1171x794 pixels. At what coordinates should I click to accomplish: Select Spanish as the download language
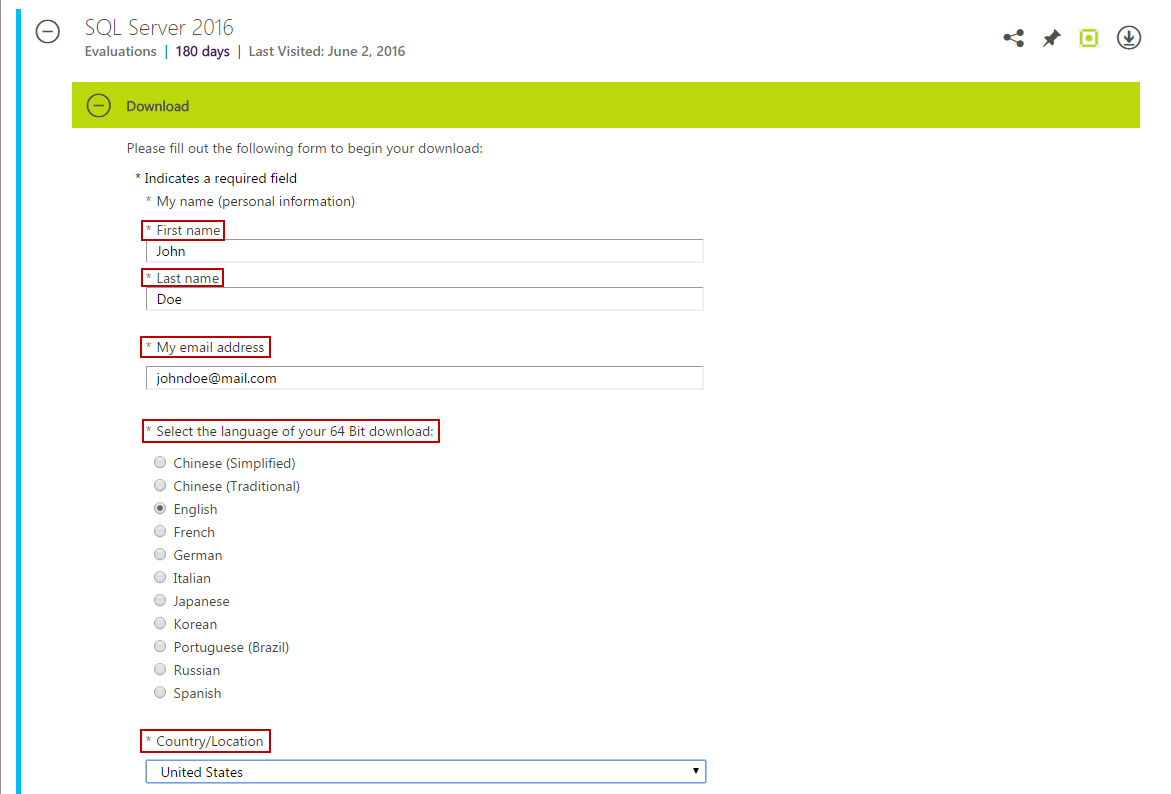(x=160, y=692)
